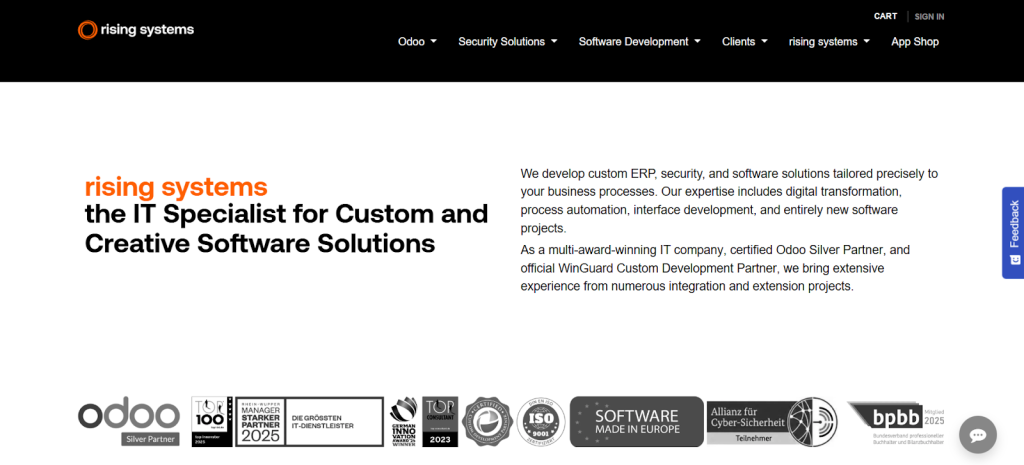Click the bpbb Mitglied 2025 logo
1024x465 pixels.
tap(895, 423)
